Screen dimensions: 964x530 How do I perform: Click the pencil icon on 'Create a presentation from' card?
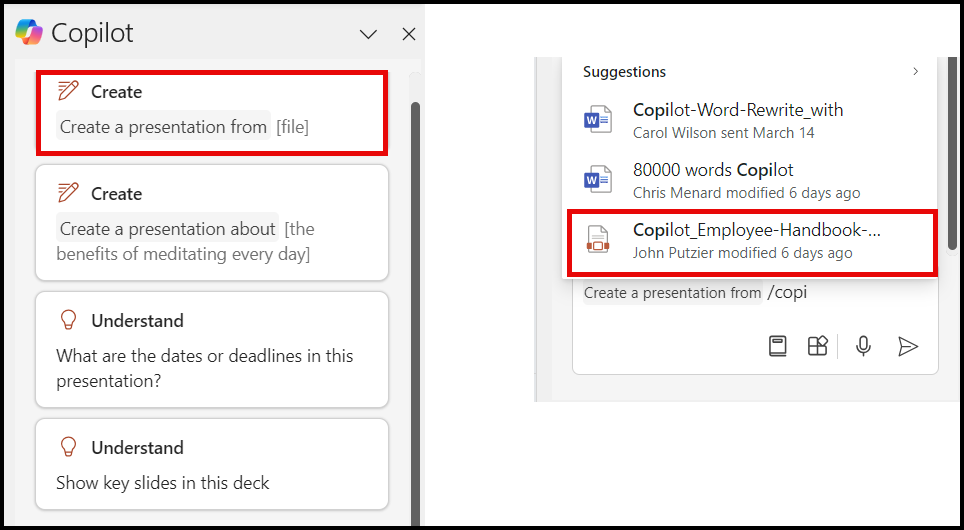(x=68, y=91)
